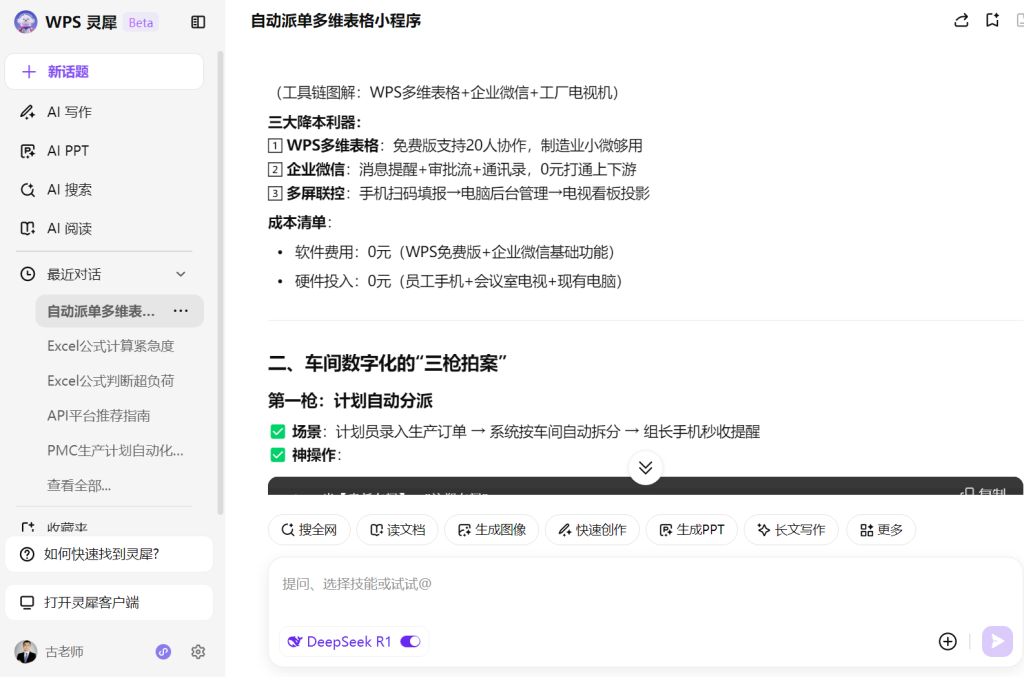1024x677 pixels.
Task: Bookmark this conversation with star-bookmark icon
Action: click(x=992, y=21)
